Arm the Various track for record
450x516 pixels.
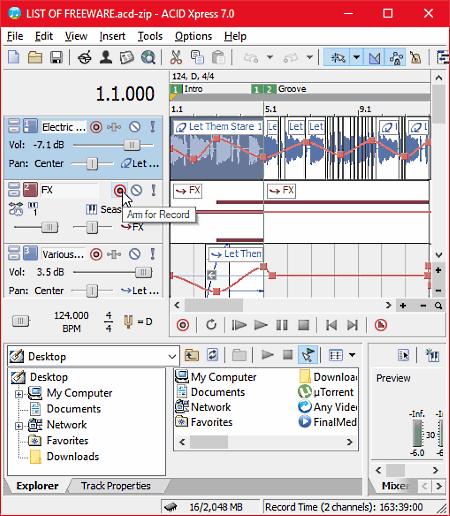96,254
